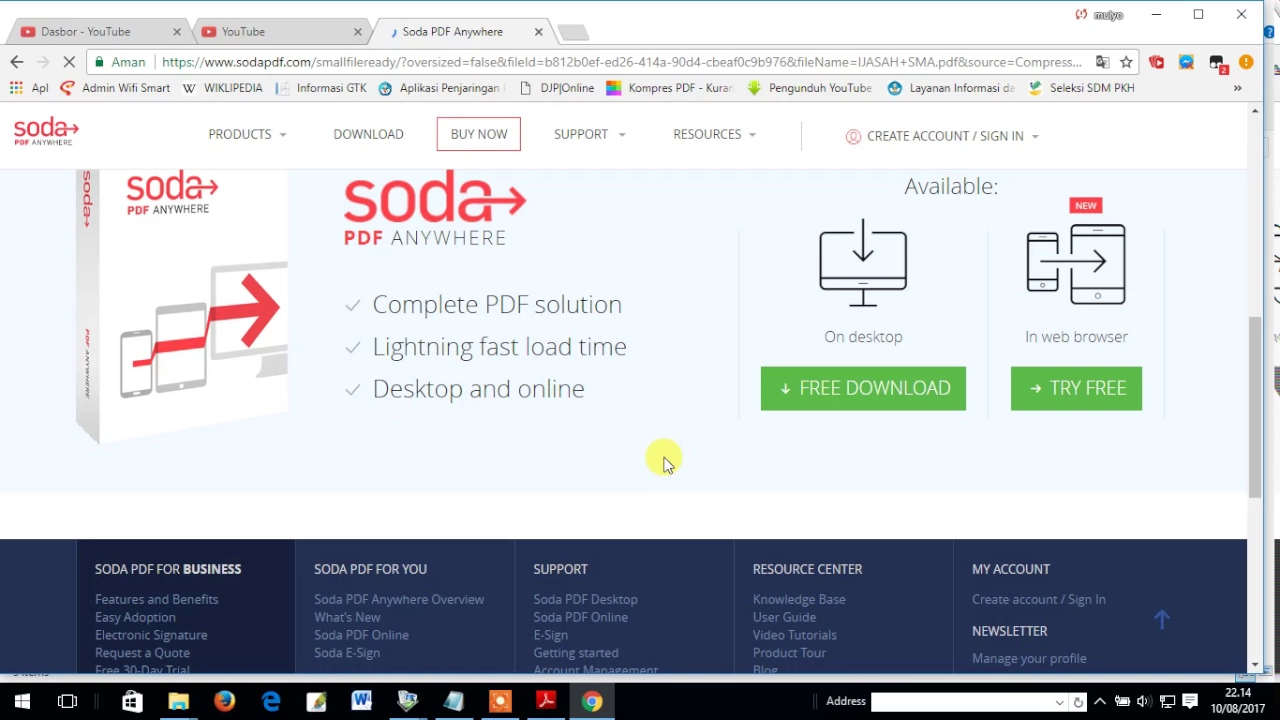Close the Dasbor - YouTube tab

177,32
